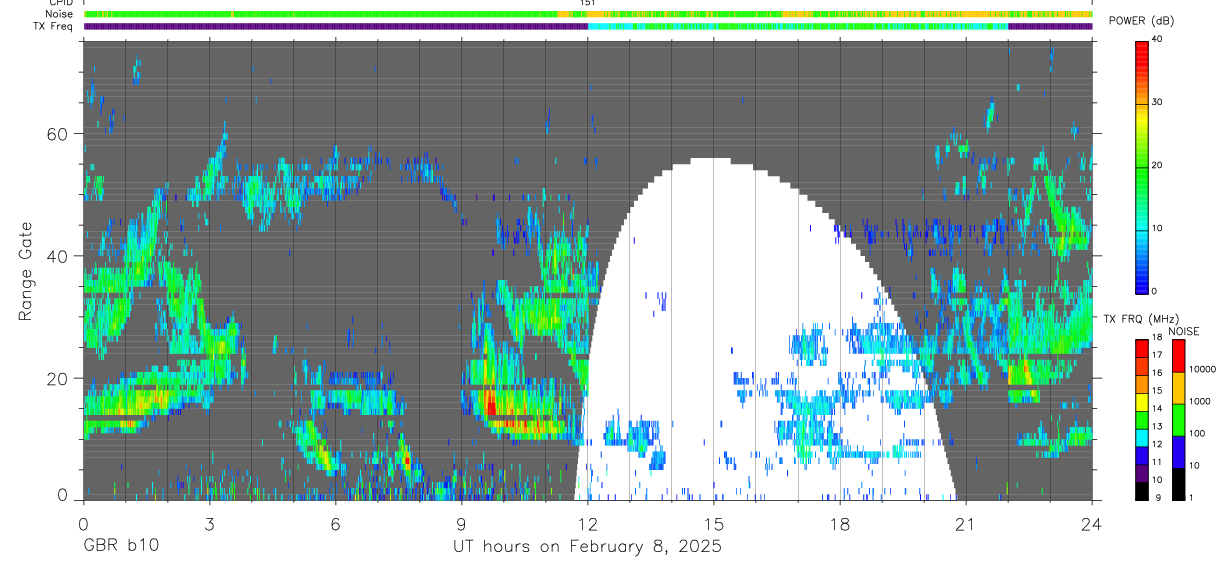The height and width of the screenshot is (567, 1228).
Task: Pick the 13 label in TX FRQ legend
Action: [1158, 427]
